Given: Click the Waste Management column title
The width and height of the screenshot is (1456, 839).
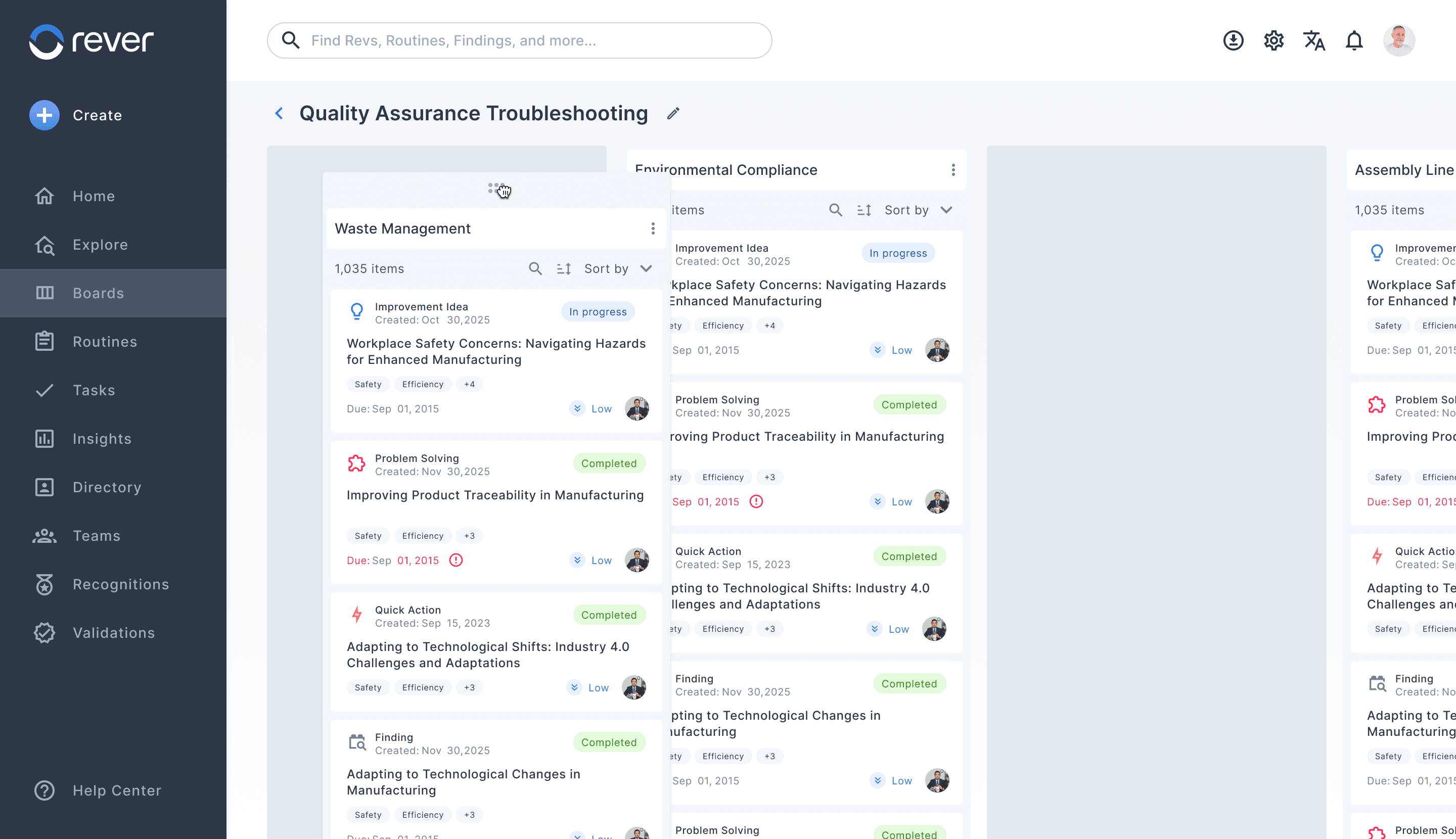Looking at the screenshot, I should tap(403, 229).
